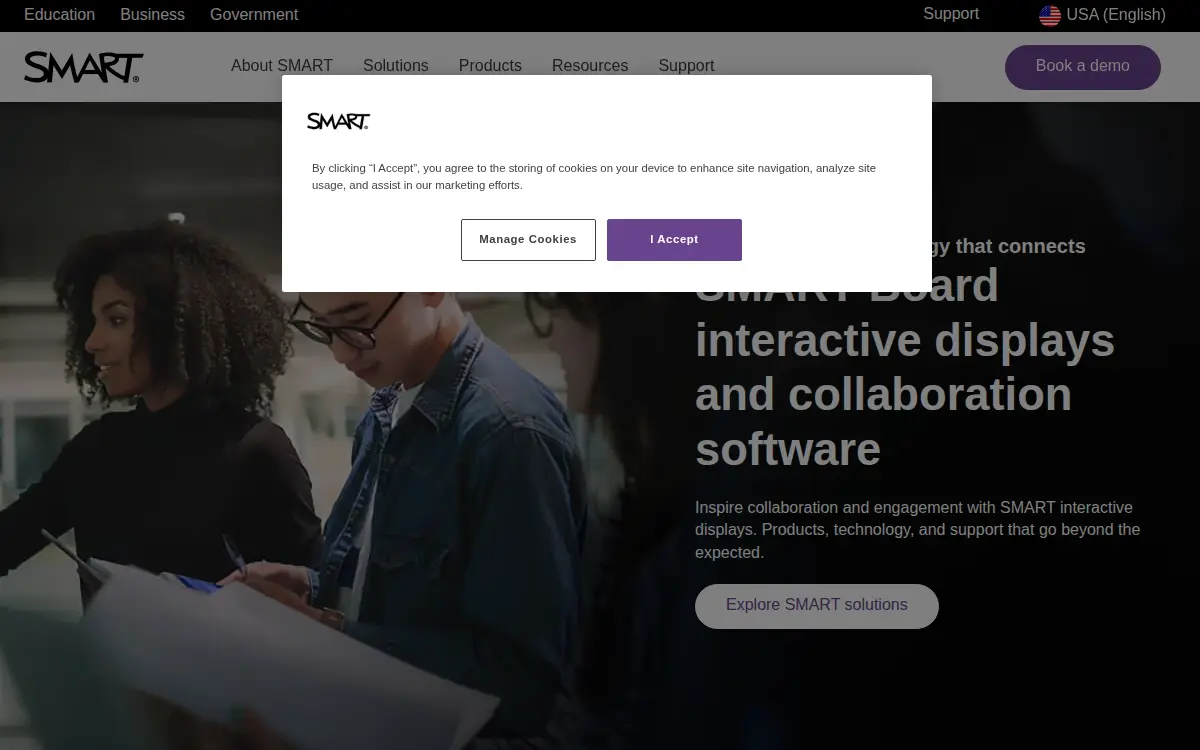Open Support in main navigation

[686, 65]
